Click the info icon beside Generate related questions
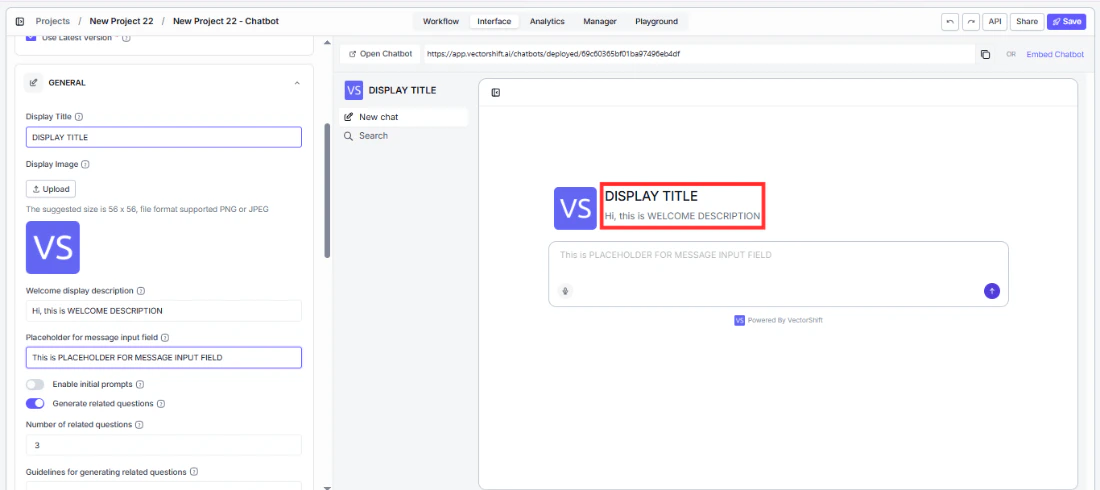The width and height of the screenshot is (1100, 490). coord(161,404)
